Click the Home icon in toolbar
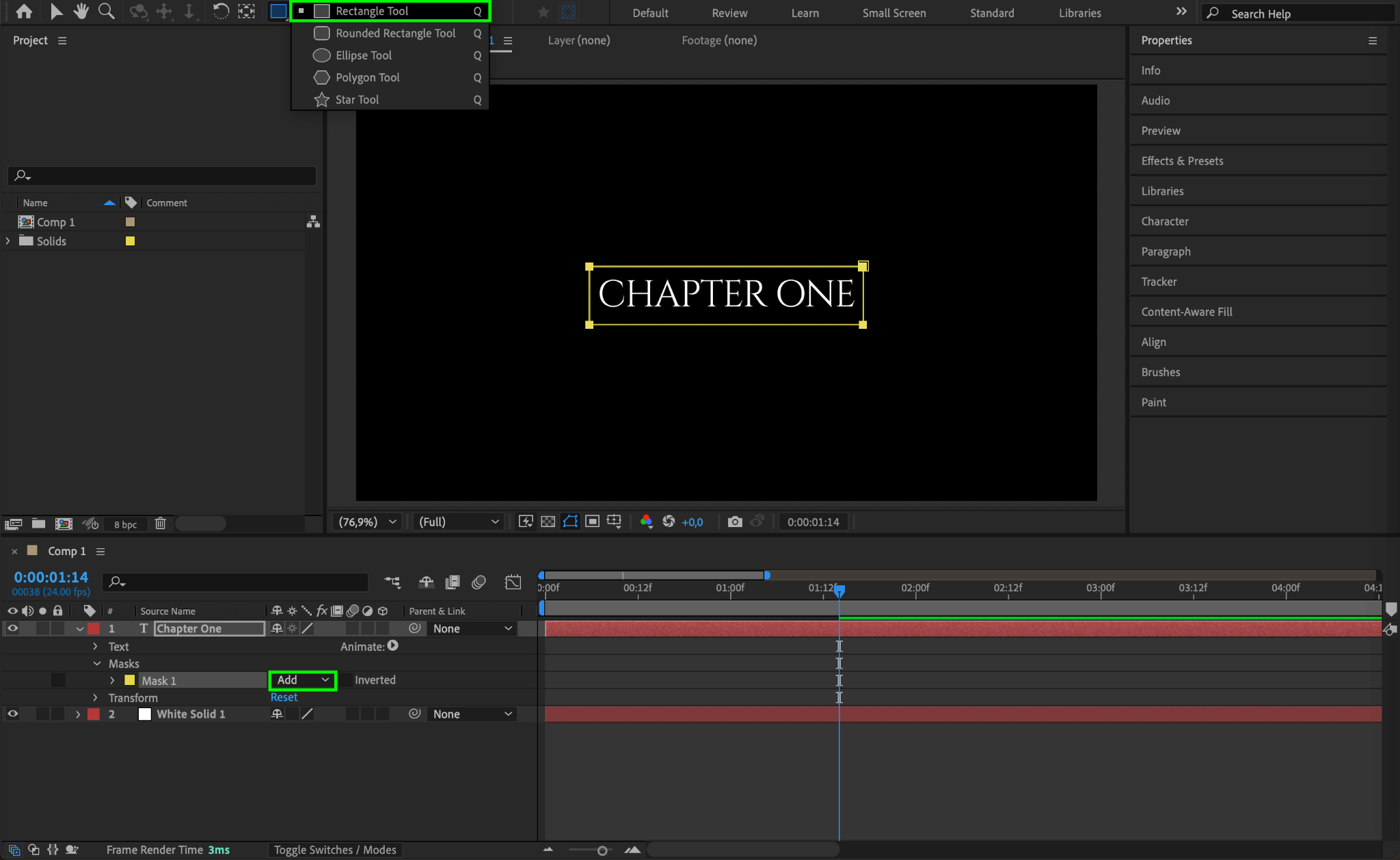Screen dimensions: 1400x860 point(24,11)
